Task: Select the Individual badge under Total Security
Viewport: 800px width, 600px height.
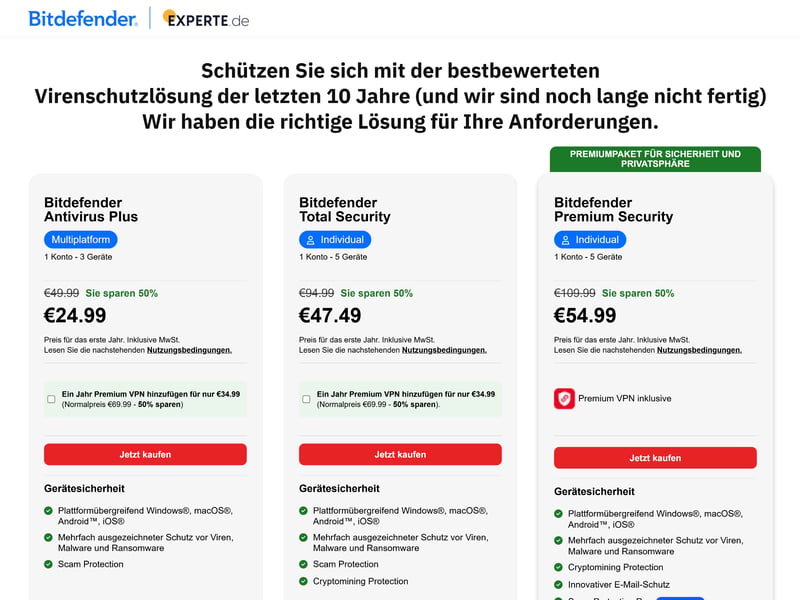Action: point(335,240)
